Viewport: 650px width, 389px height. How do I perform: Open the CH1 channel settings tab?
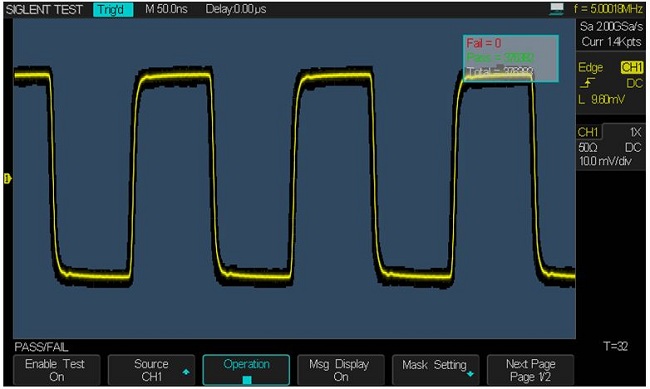(588, 132)
